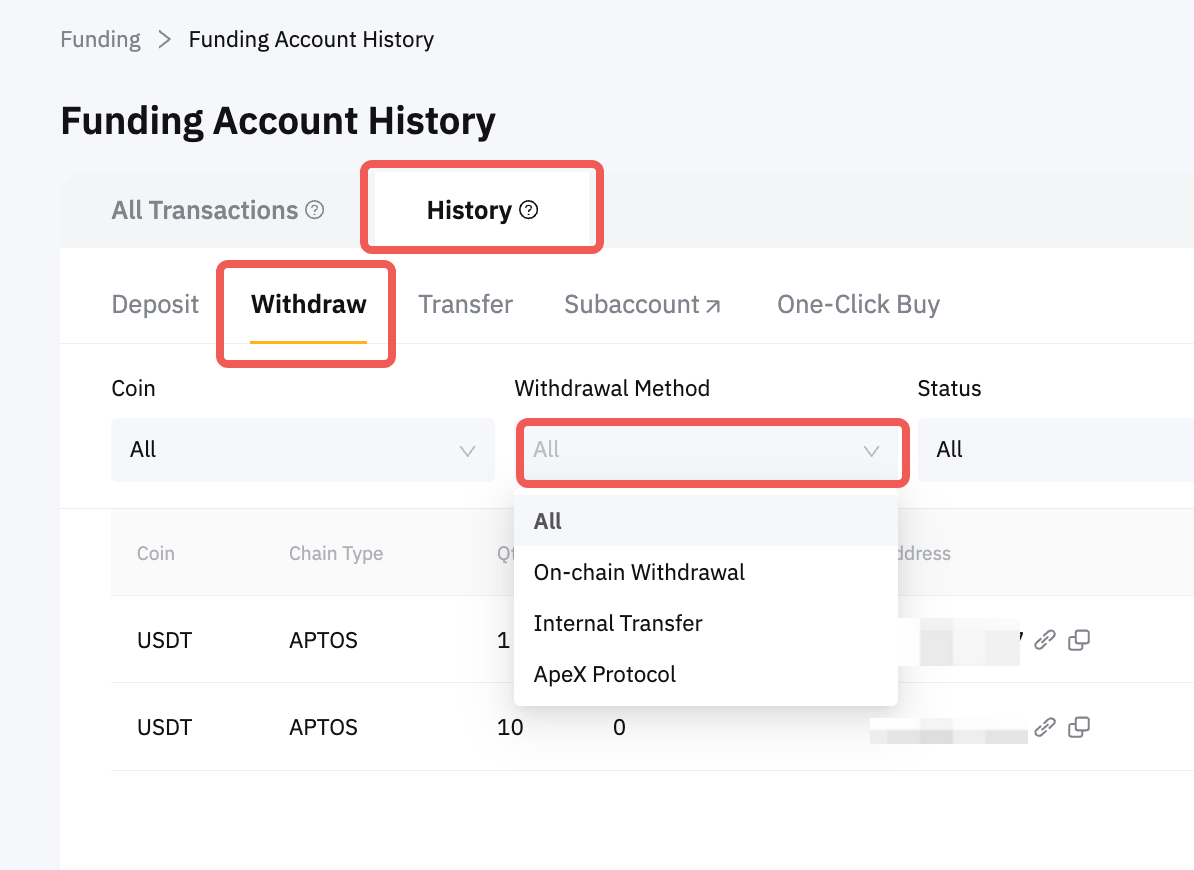Pick ApeX Protocol withdrawal method
This screenshot has height=870, width=1194.
click(x=605, y=675)
